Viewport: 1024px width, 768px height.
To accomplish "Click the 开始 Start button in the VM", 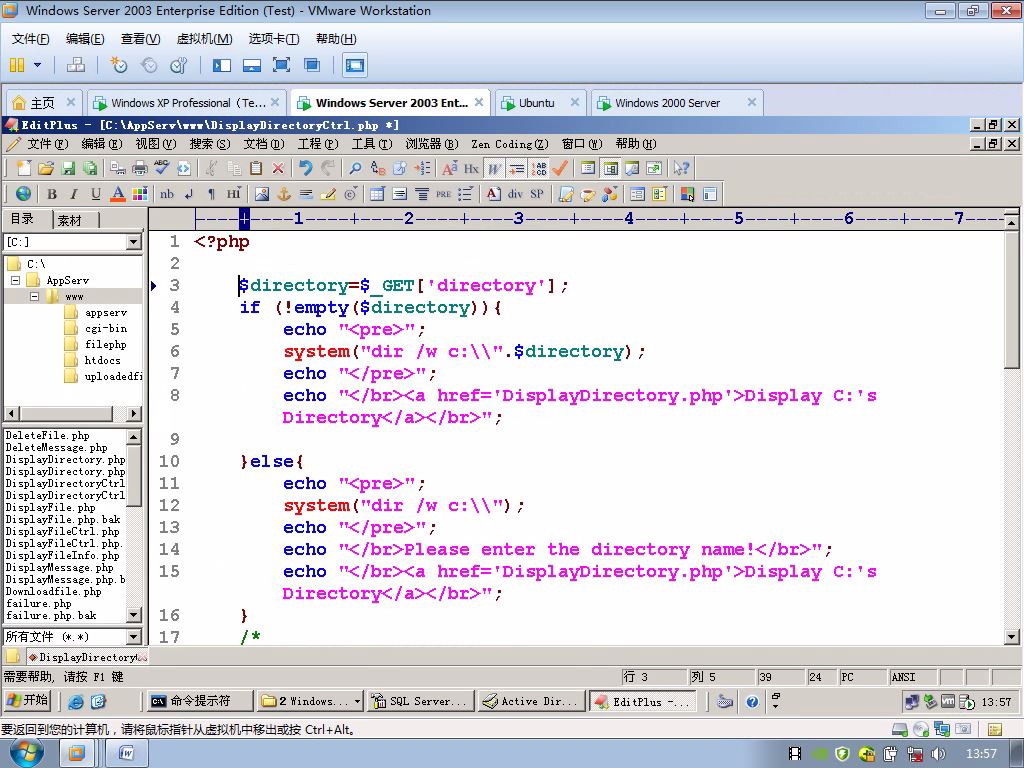I will (28, 701).
